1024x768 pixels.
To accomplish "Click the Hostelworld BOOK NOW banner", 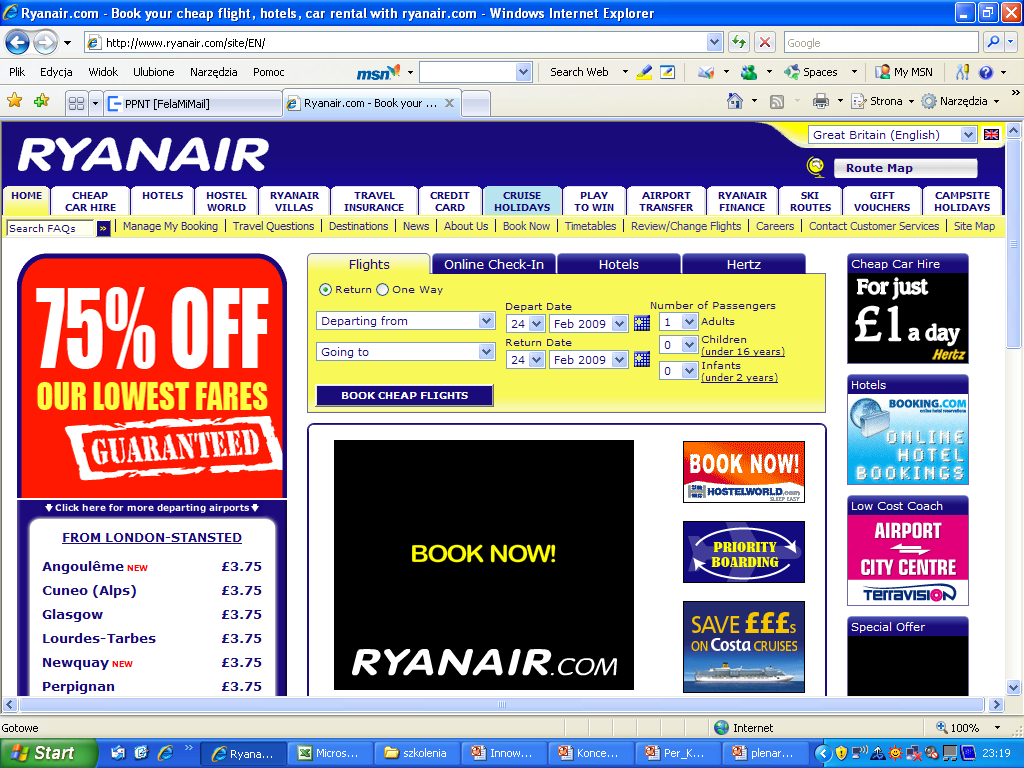I will [744, 472].
